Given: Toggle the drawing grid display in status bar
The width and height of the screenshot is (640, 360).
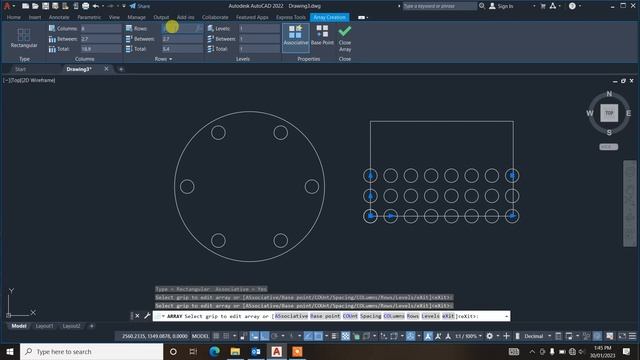Looking at the screenshot, I should point(216,336).
